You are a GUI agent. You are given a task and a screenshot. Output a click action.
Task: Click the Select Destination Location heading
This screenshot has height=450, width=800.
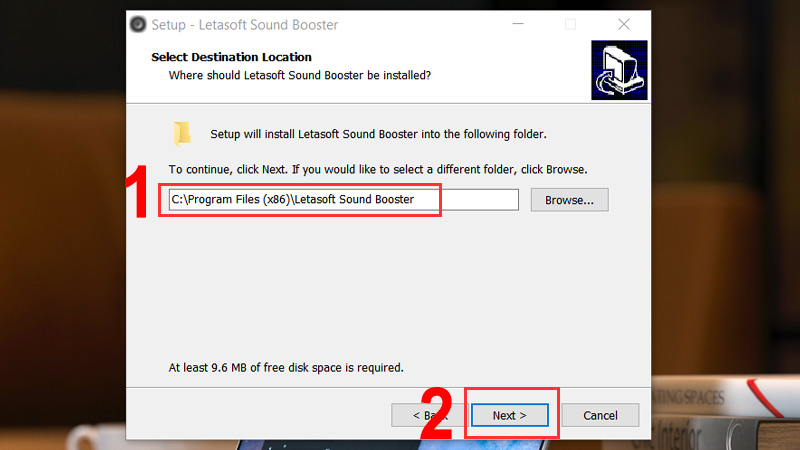click(231, 57)
